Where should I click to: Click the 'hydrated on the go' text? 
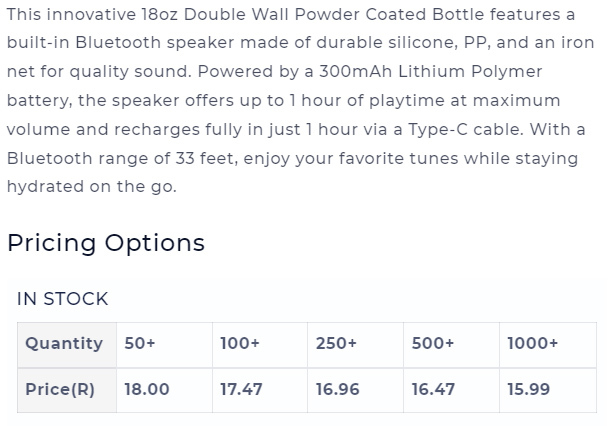pos(90,187)
